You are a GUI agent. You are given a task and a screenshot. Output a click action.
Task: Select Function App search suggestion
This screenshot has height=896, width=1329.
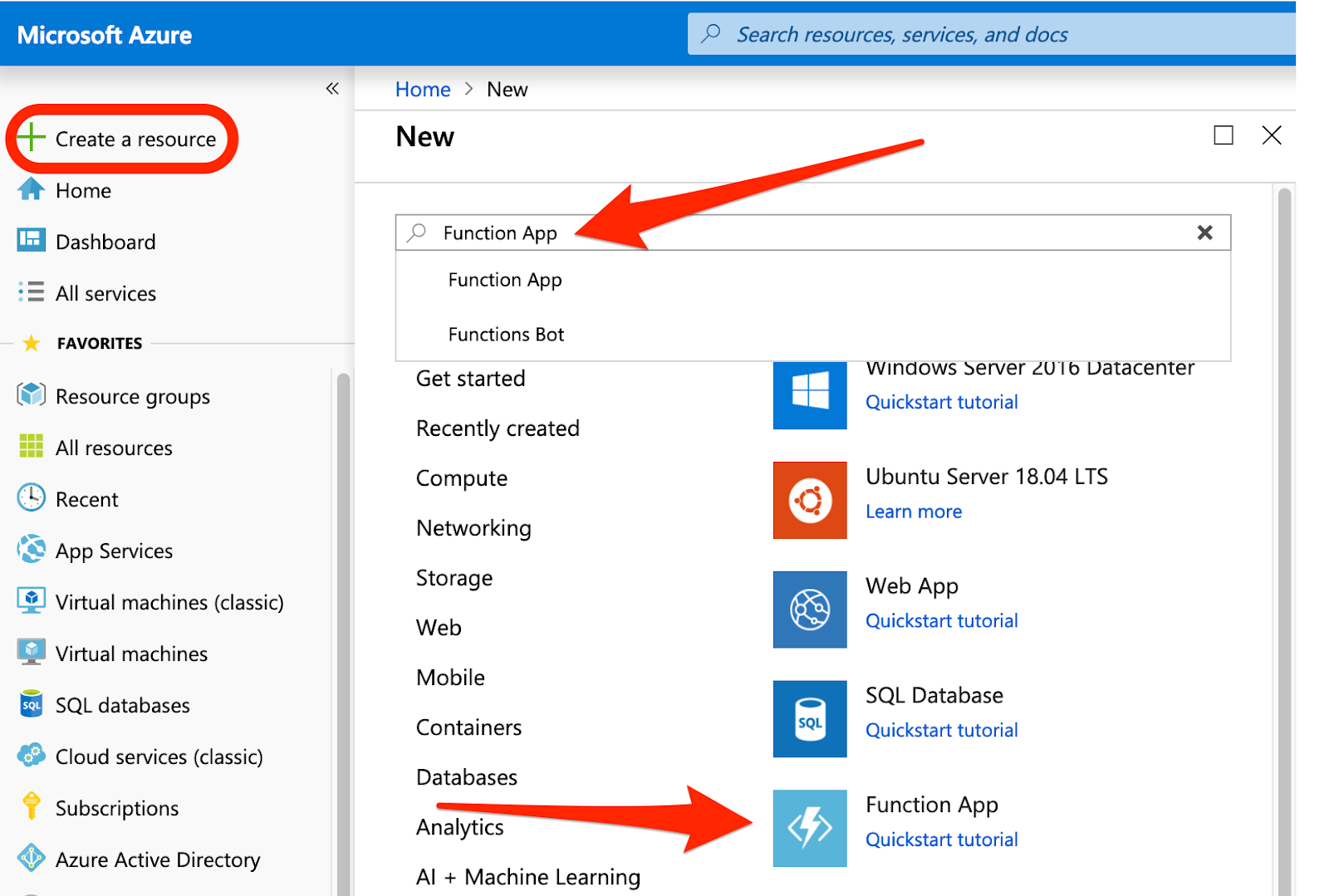(x=812, y=281)
